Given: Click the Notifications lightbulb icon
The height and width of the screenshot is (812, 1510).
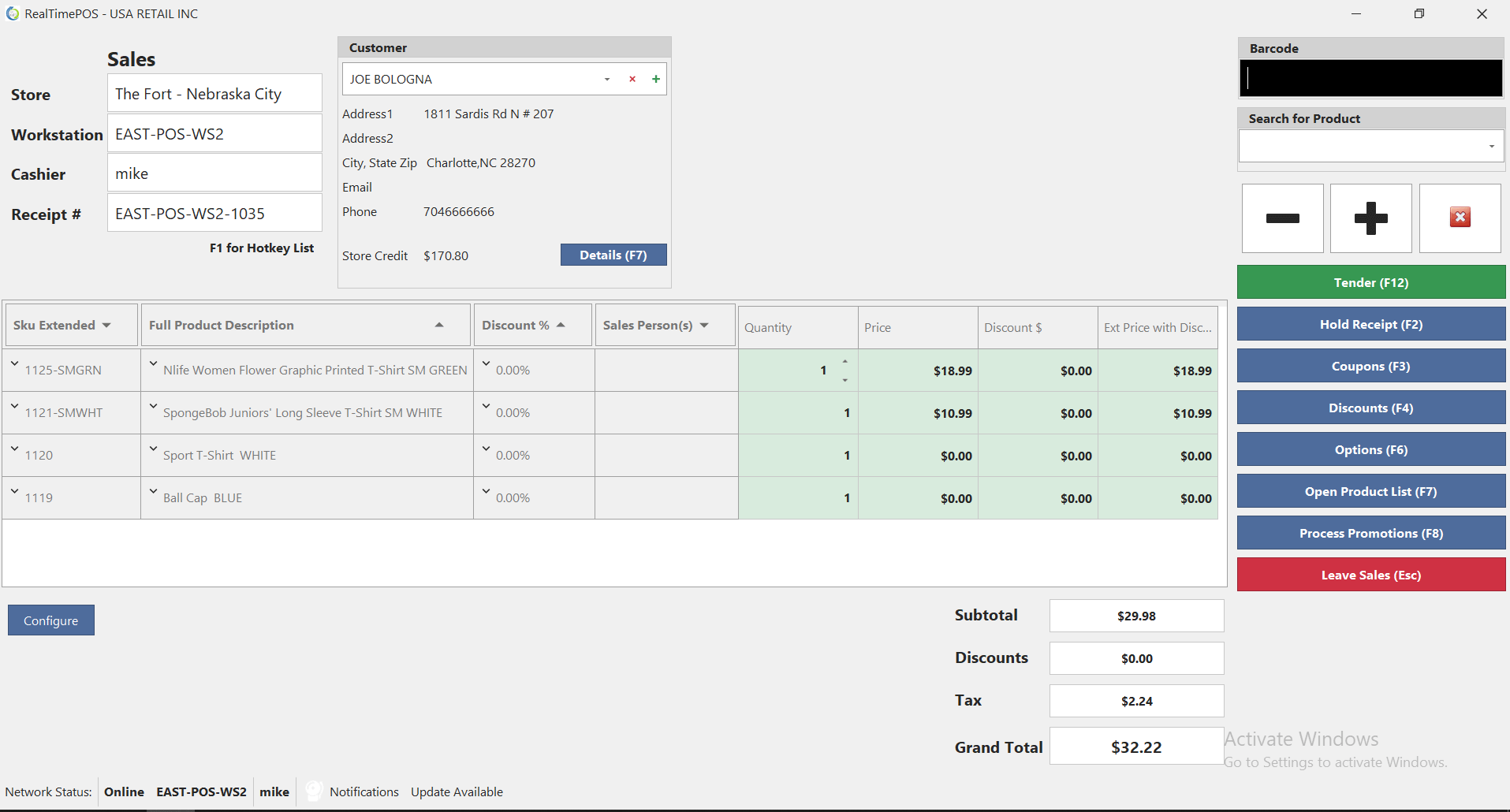Looking at the screenshot, I should coord(313,791).
